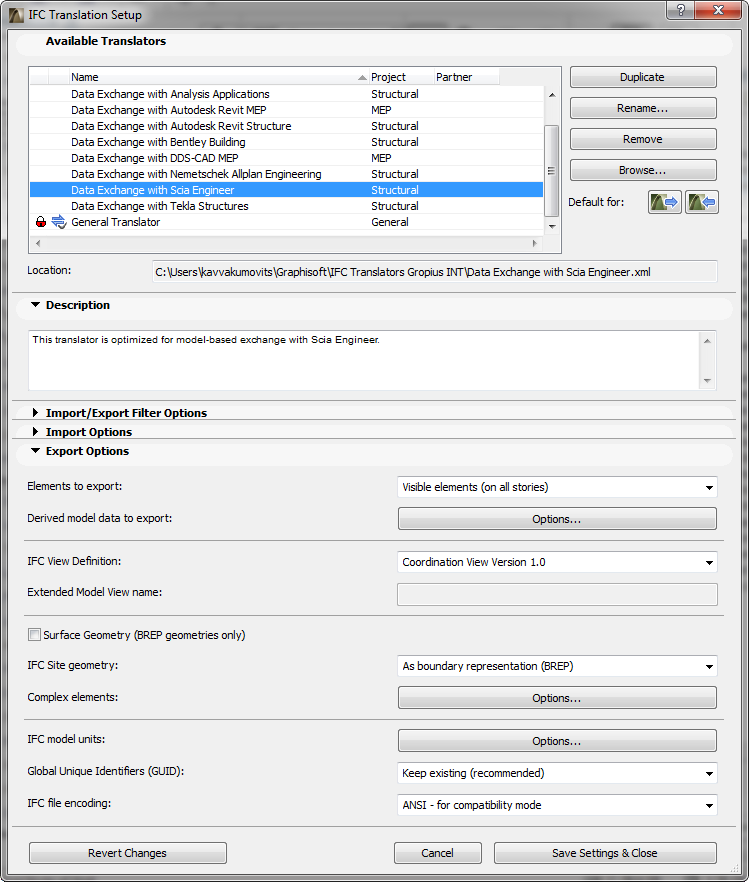Screen dimensions: 749x882
Task: Click the translator list scroll left arrow
Action: pos(38,244)
